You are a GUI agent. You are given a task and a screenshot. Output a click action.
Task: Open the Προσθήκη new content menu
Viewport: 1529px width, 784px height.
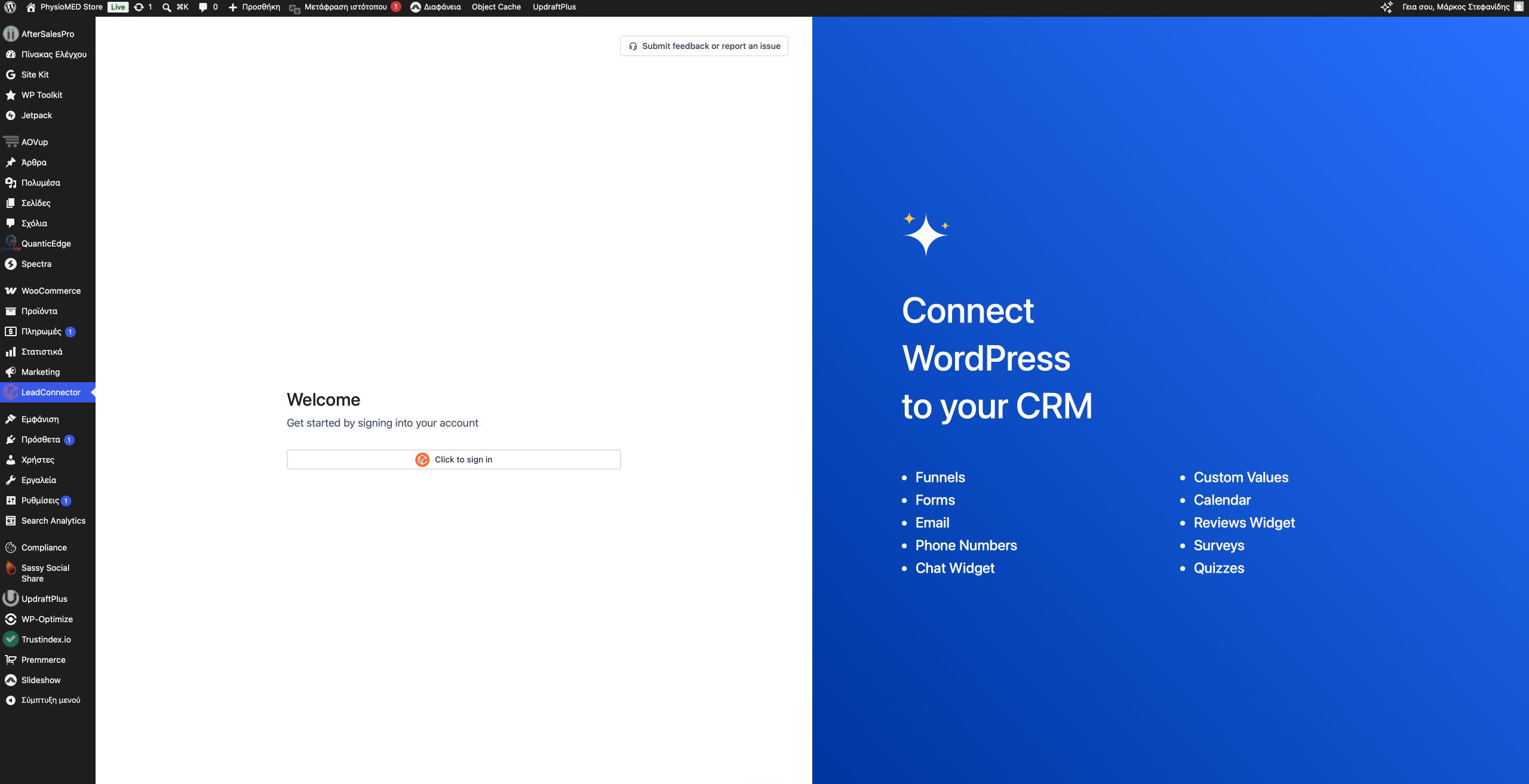(254, 7)
